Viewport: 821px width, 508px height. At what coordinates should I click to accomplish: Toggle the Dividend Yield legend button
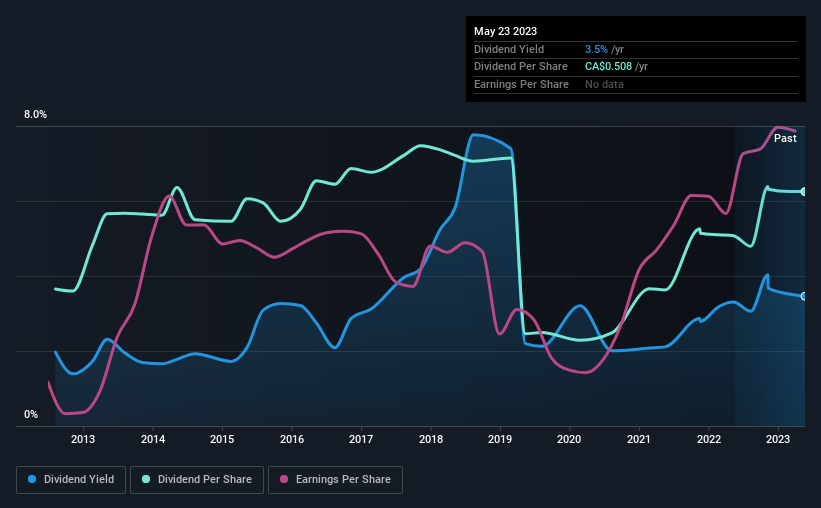71,480
